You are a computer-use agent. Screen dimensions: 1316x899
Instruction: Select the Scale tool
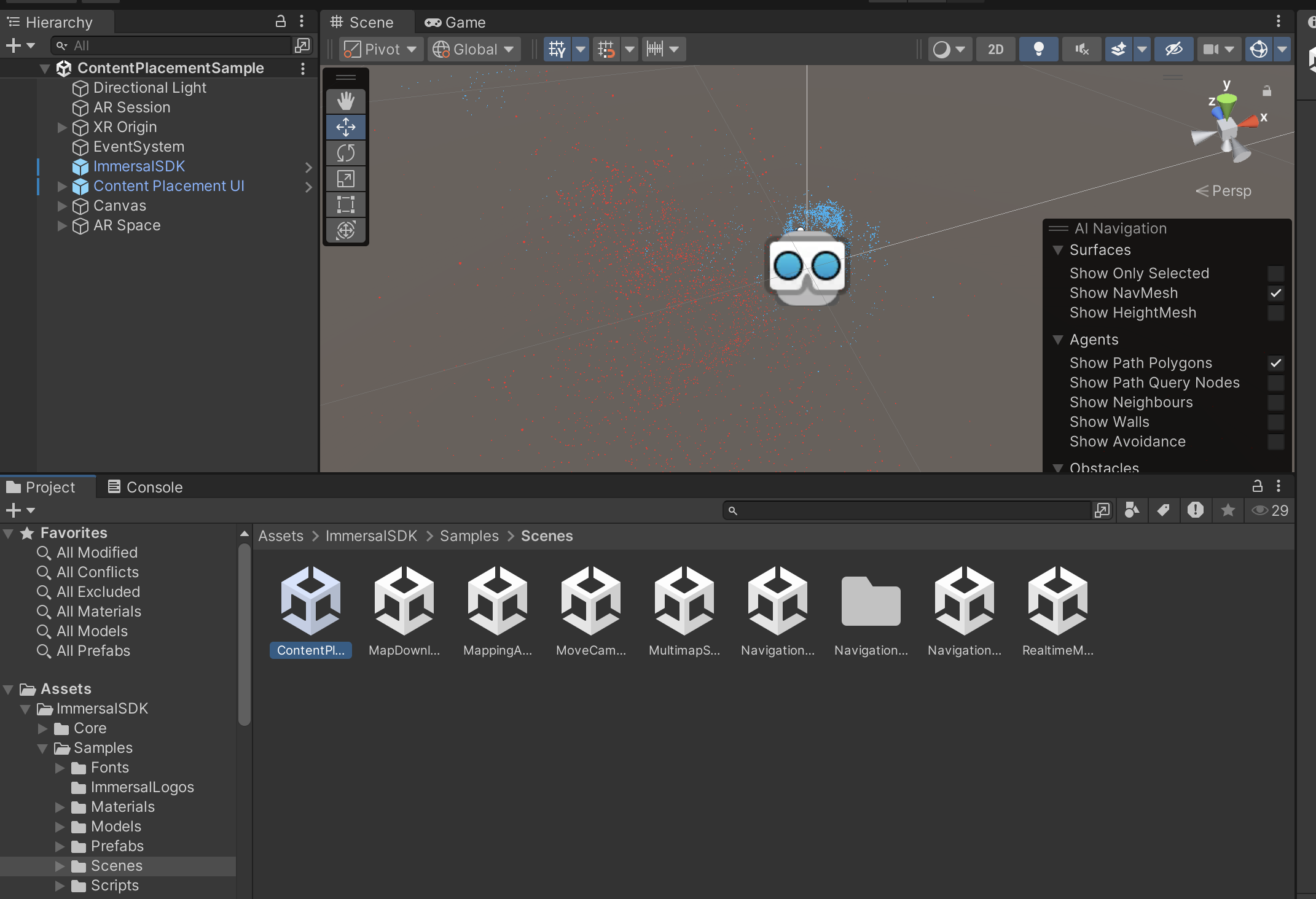pos(346,179)
